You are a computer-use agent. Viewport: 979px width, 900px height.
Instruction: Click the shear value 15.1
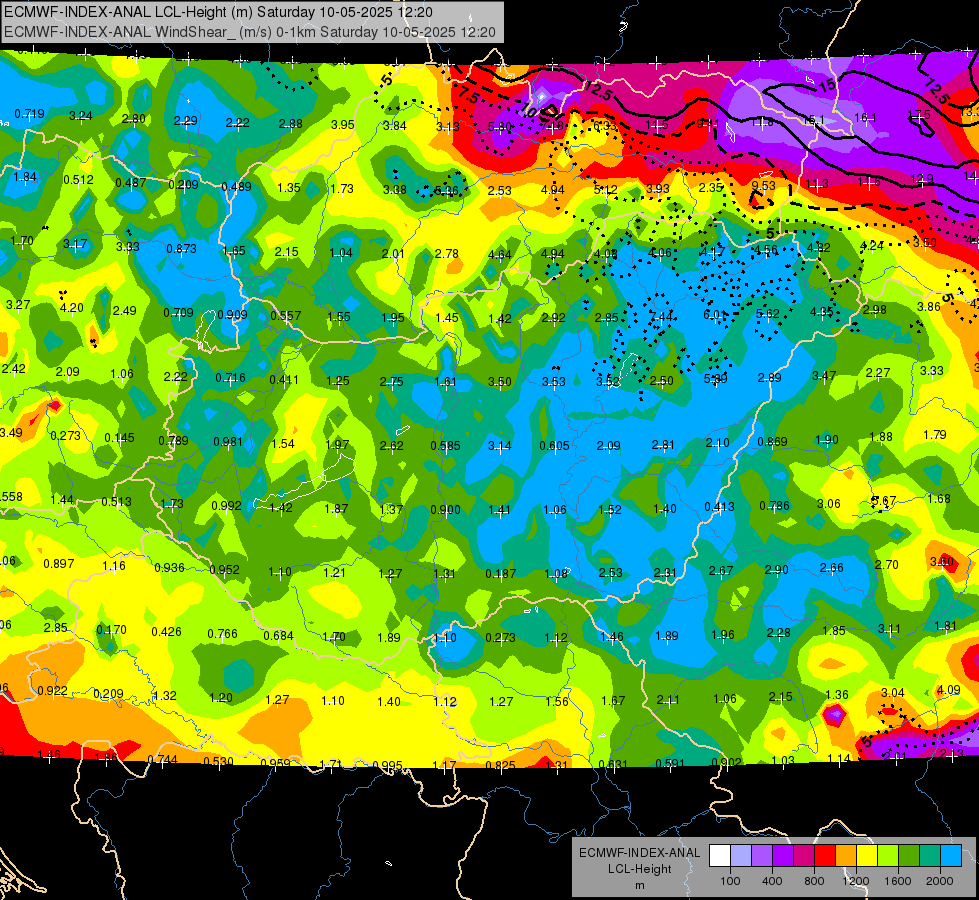click(x=814, y=120)
